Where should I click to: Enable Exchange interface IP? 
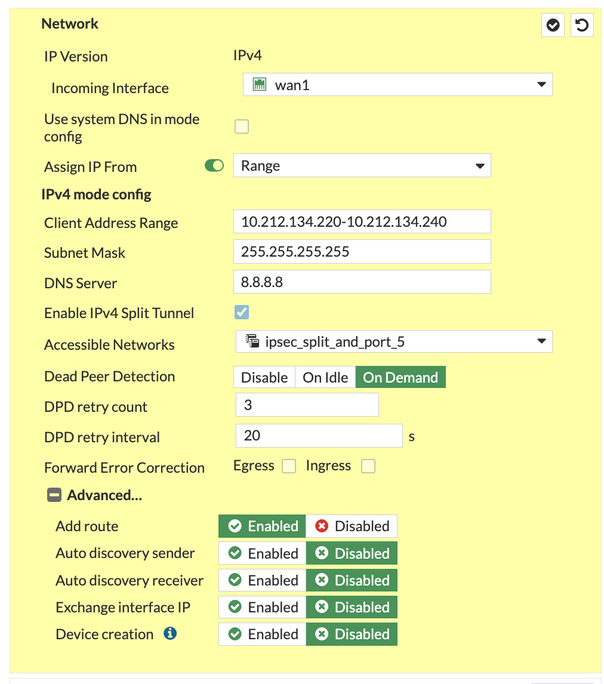pos(262,607)
